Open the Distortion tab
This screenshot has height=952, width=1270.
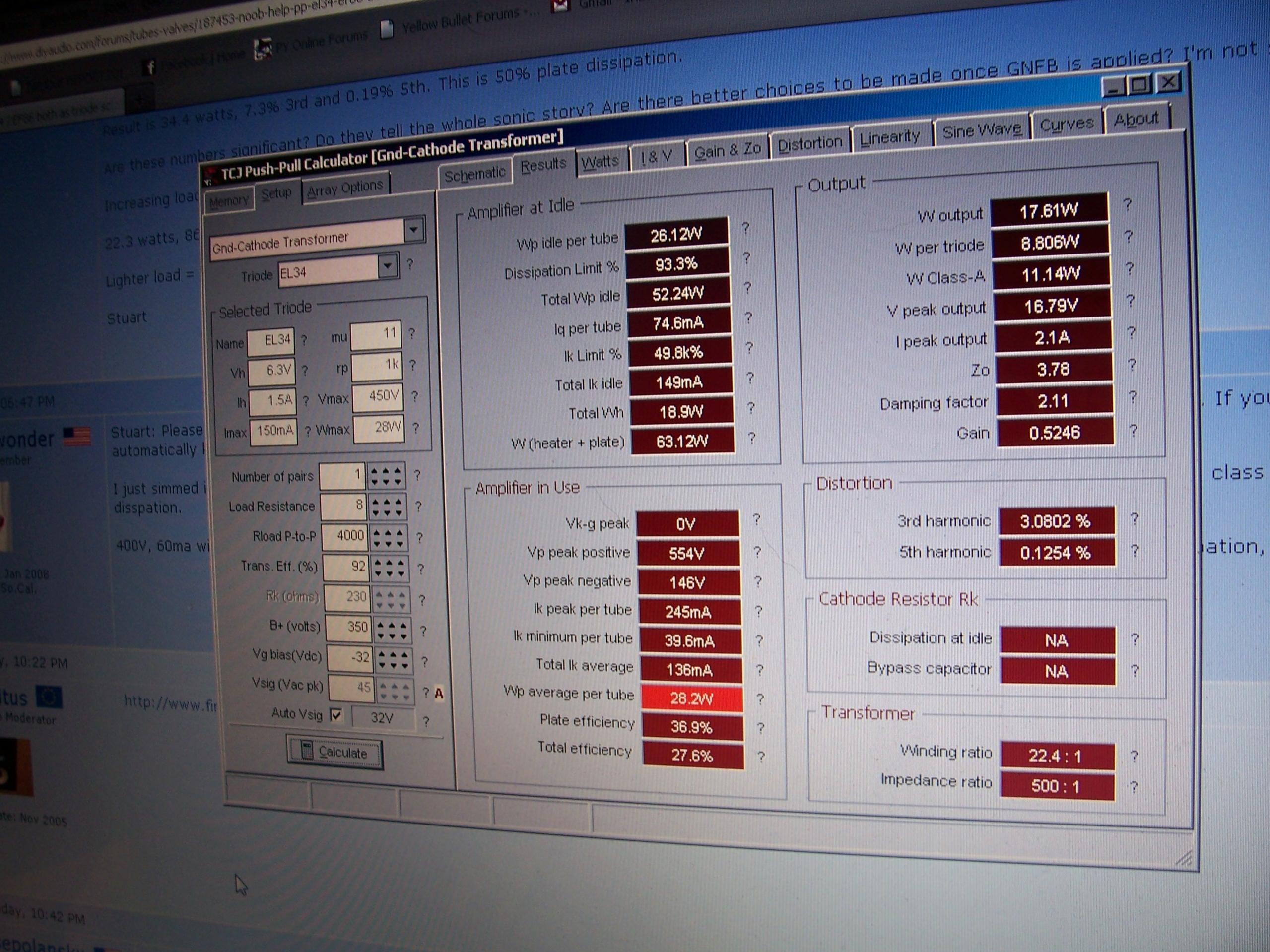click(809, 143)
